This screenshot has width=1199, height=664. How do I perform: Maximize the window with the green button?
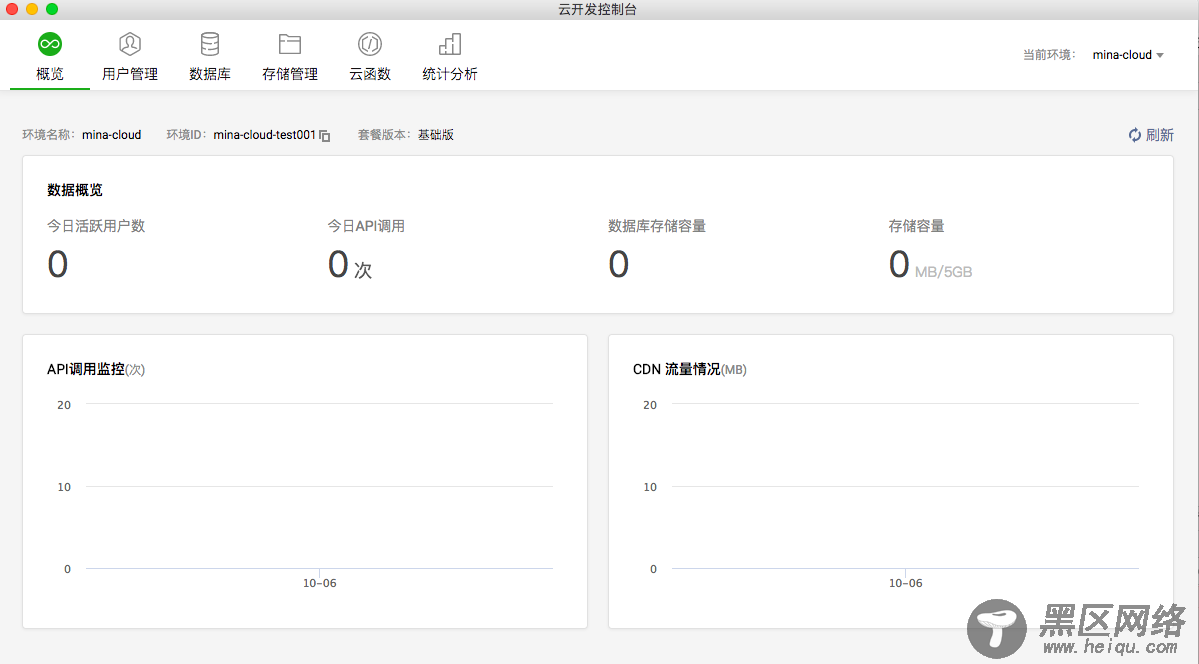[52, 9]
